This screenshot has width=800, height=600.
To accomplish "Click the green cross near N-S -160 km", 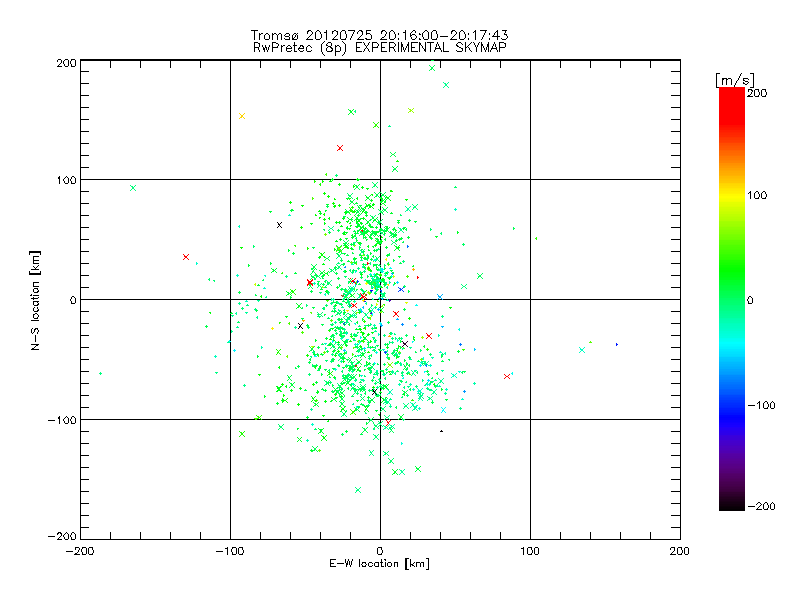I will coord(358,490).
